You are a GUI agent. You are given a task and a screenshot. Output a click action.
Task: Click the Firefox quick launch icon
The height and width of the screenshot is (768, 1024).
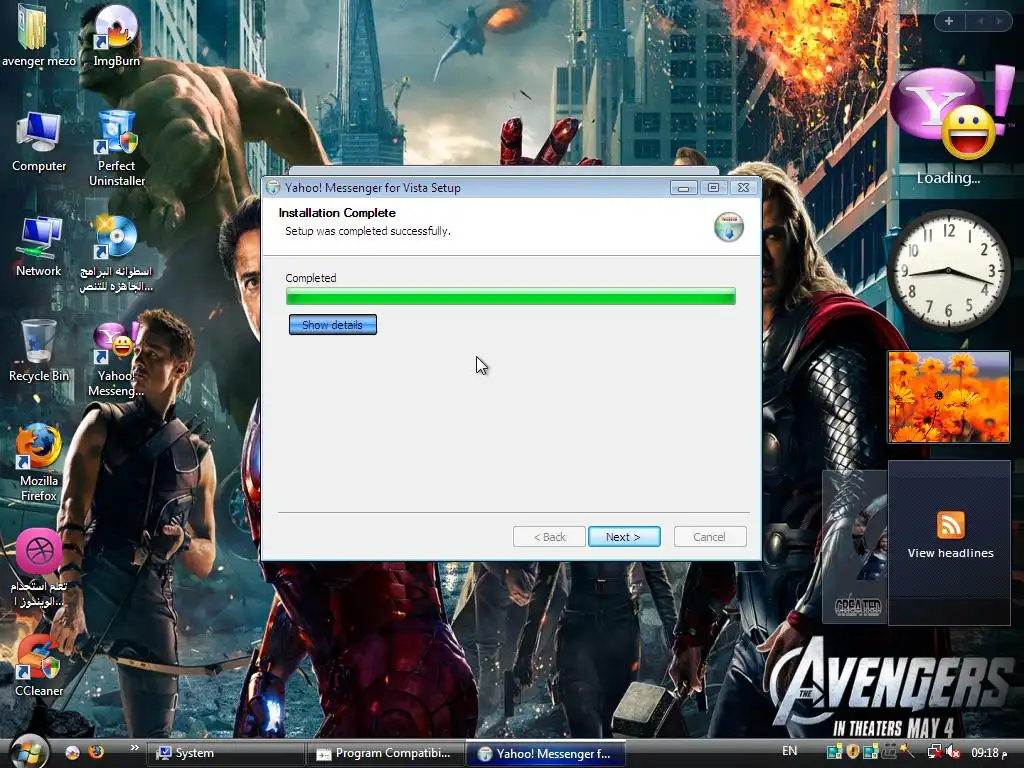click(96, 752)
